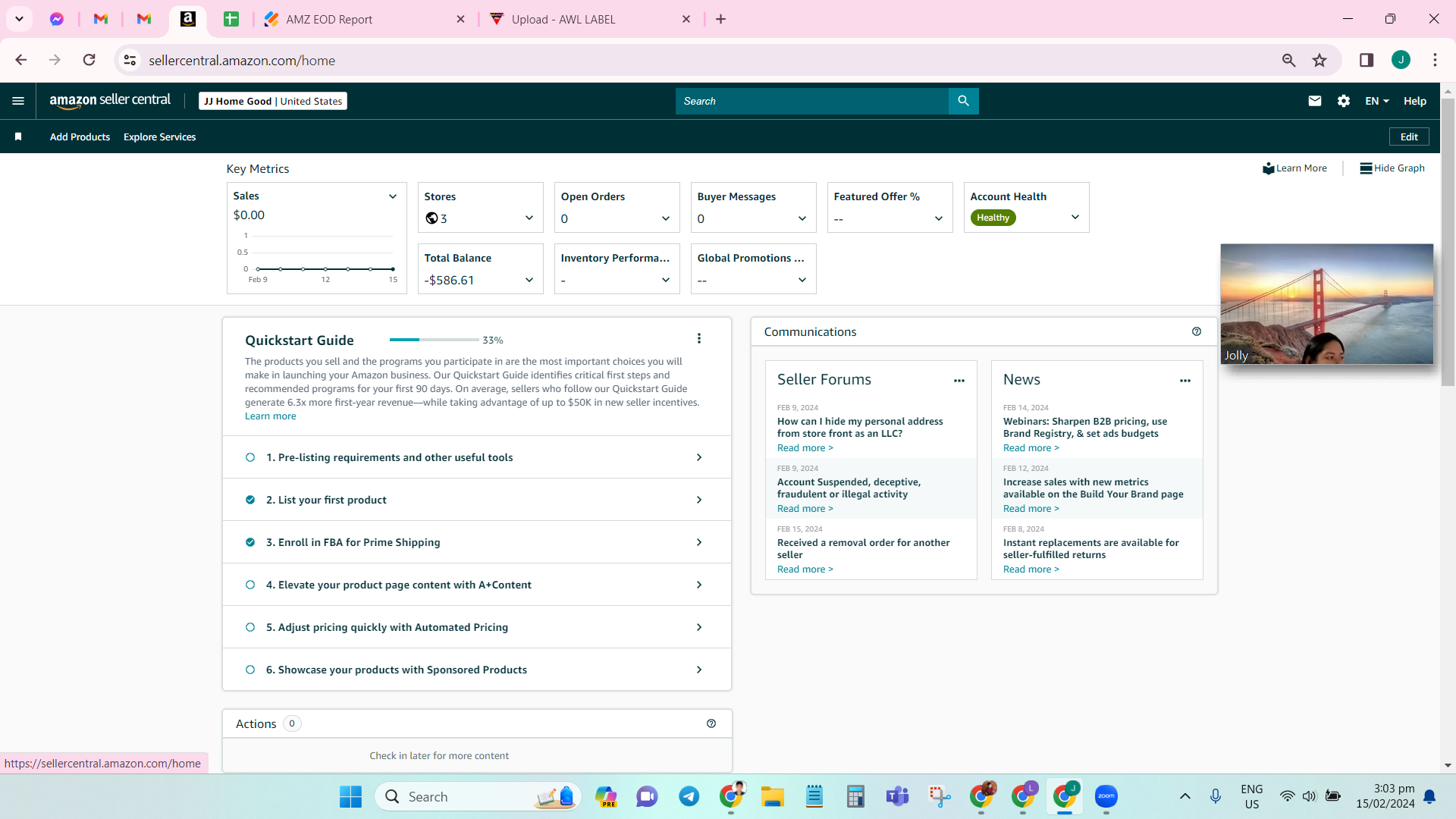Screen dimensions: 1456x819
Task: Expand the Open Orders dropdown
Action: click(666, 218)
